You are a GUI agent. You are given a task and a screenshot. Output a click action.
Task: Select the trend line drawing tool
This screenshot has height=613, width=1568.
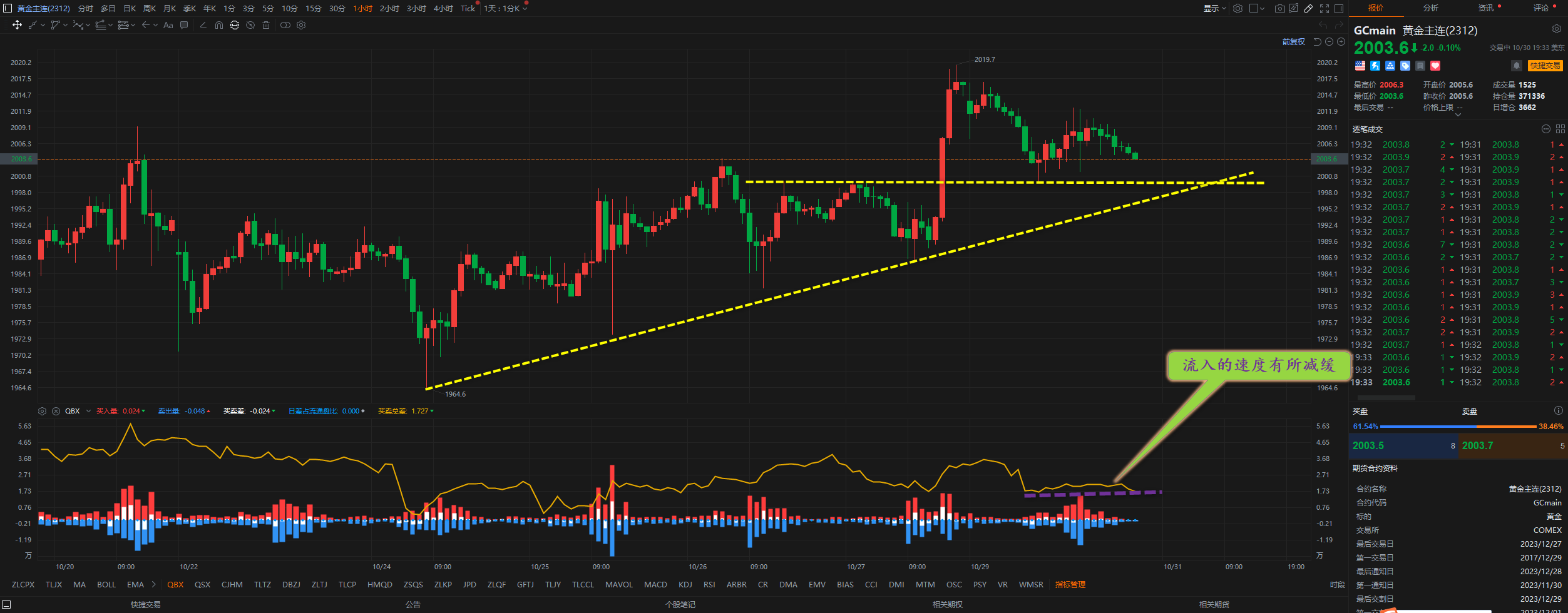coord(33,25)
